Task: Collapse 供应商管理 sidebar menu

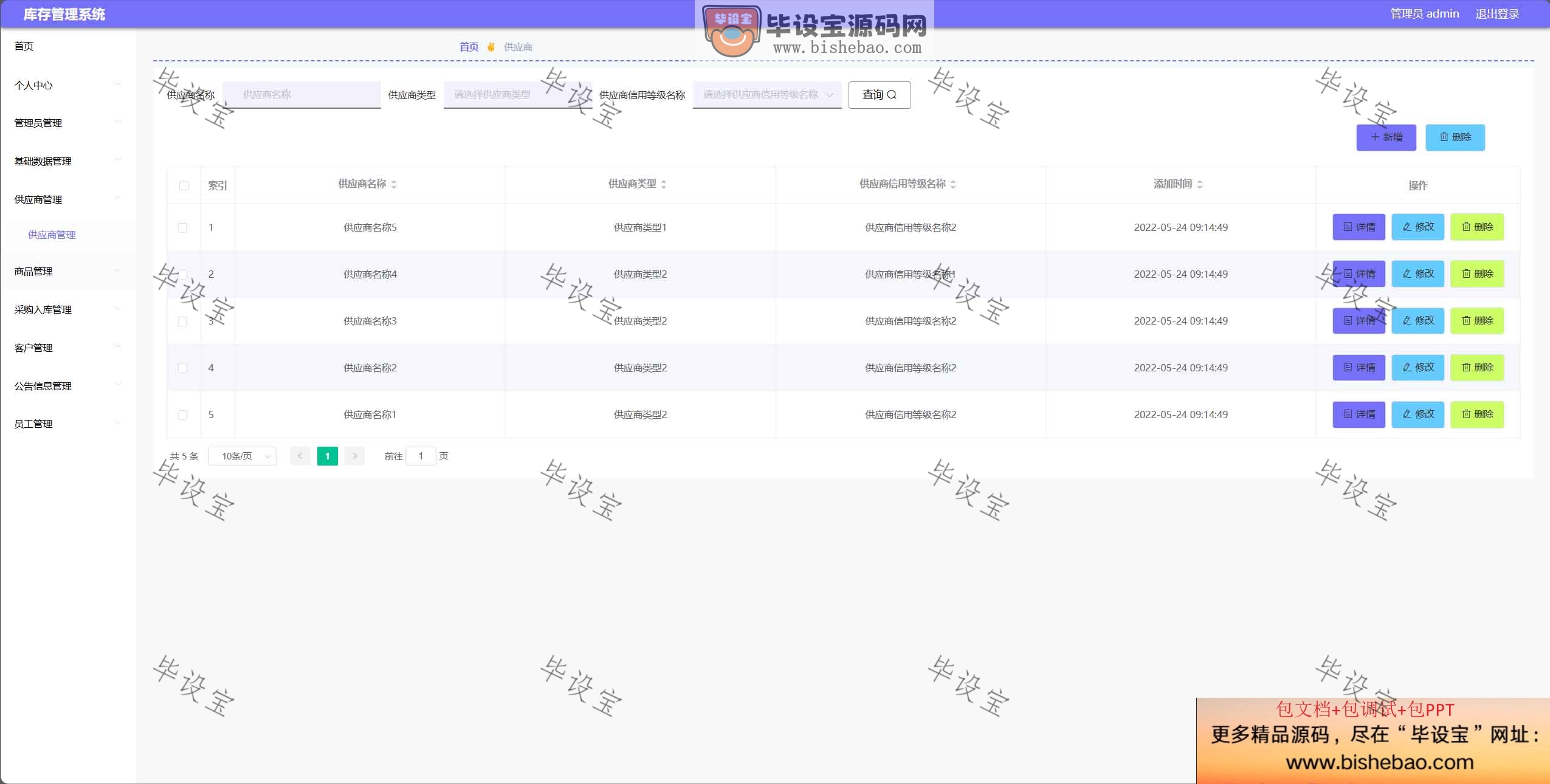Action: 67,199
